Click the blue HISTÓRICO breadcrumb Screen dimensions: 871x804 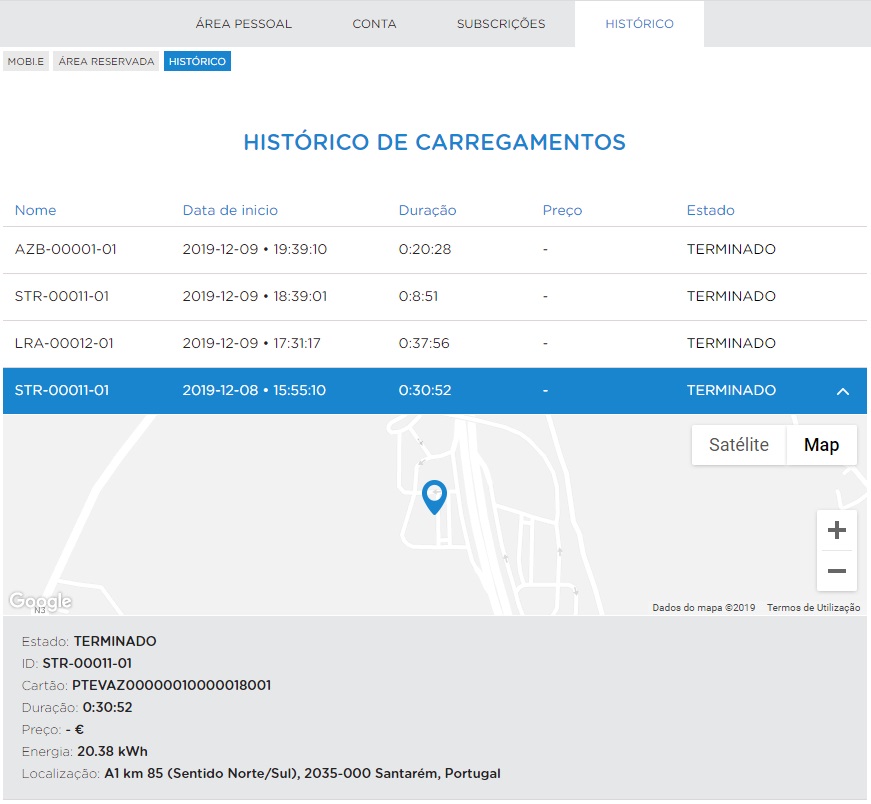(x=197, y=61)
